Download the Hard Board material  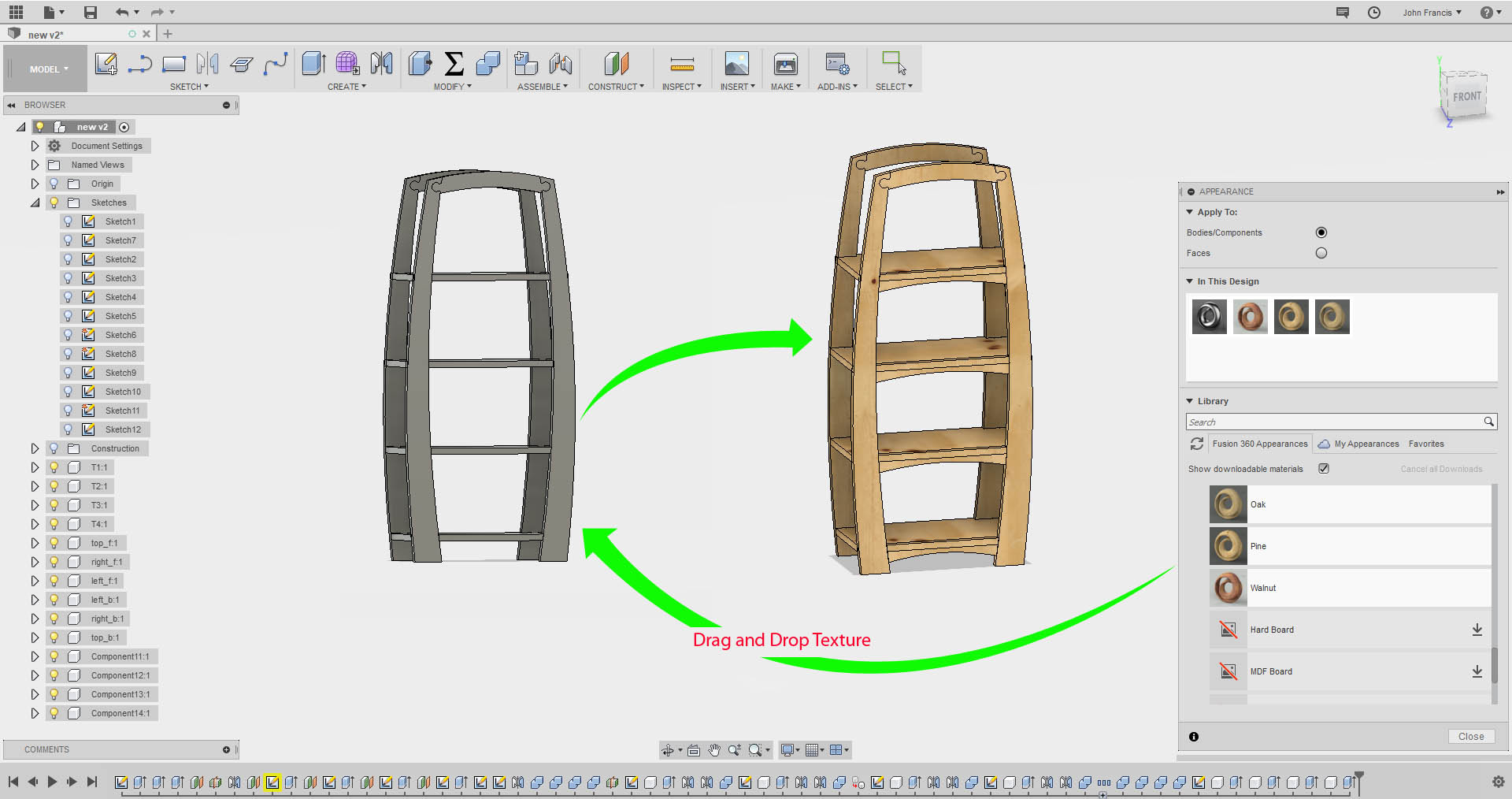pos(1477,630)
